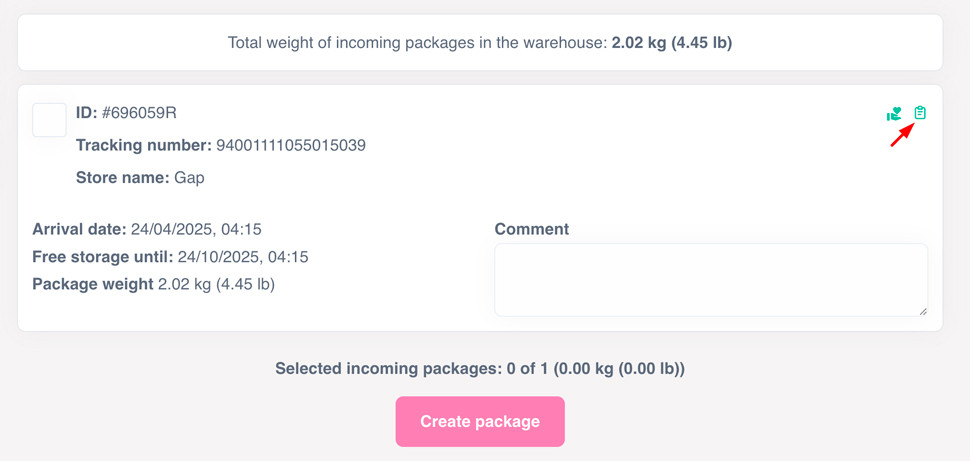Click the hand holding heart icon
This screenshot has height=461, width=970.
tap(894, 114)
